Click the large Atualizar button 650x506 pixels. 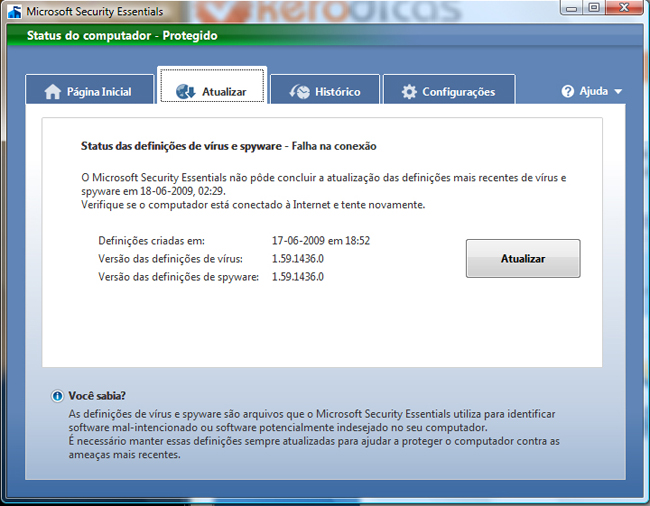pos(523,258)
